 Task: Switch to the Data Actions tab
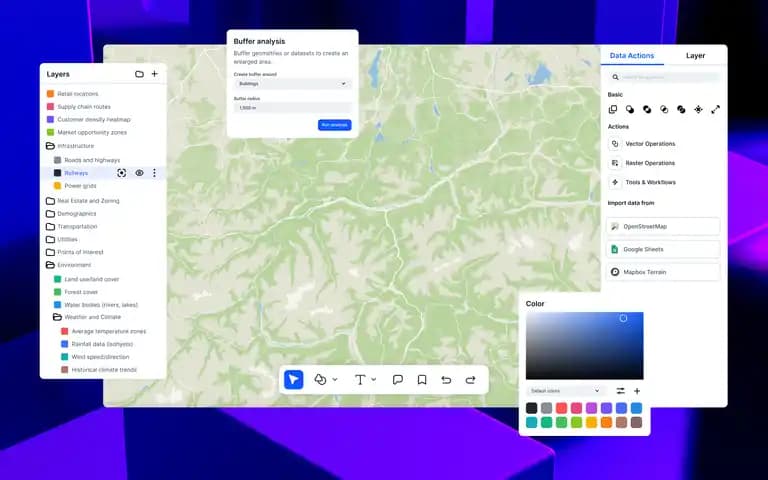(632, 55)
